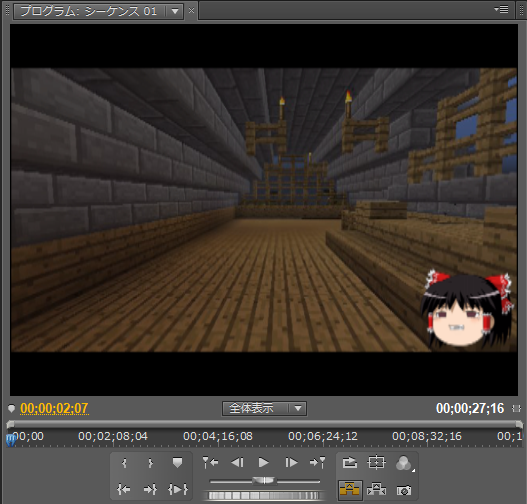Click the viewing area zoom bar above ruler

click(x=265, y=424)
